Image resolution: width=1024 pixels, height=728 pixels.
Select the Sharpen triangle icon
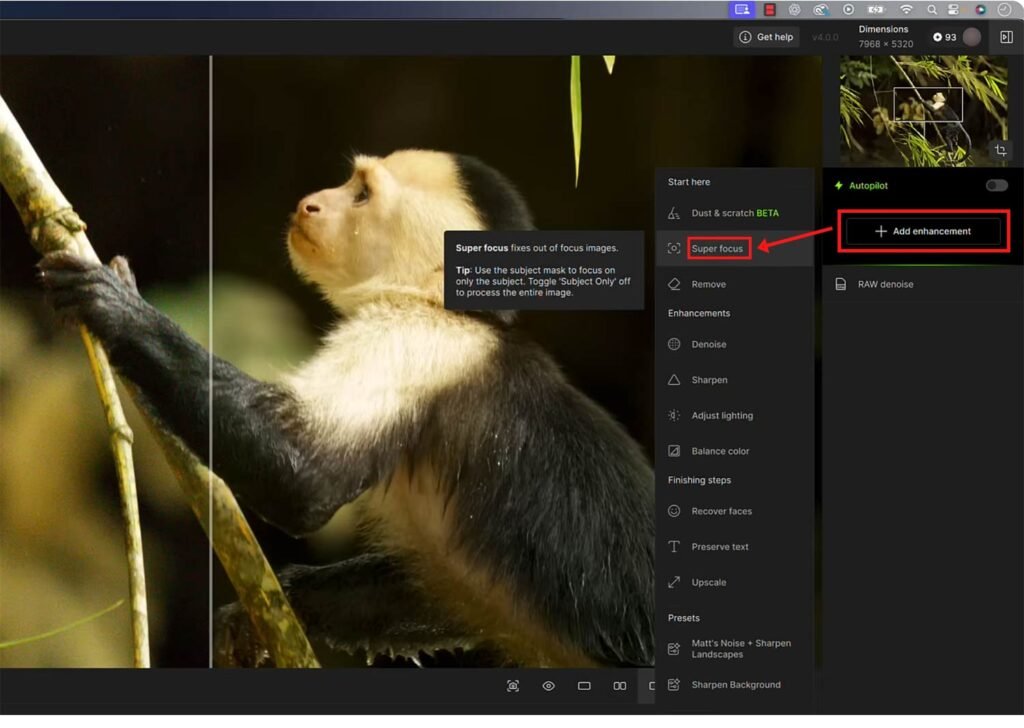674,380
